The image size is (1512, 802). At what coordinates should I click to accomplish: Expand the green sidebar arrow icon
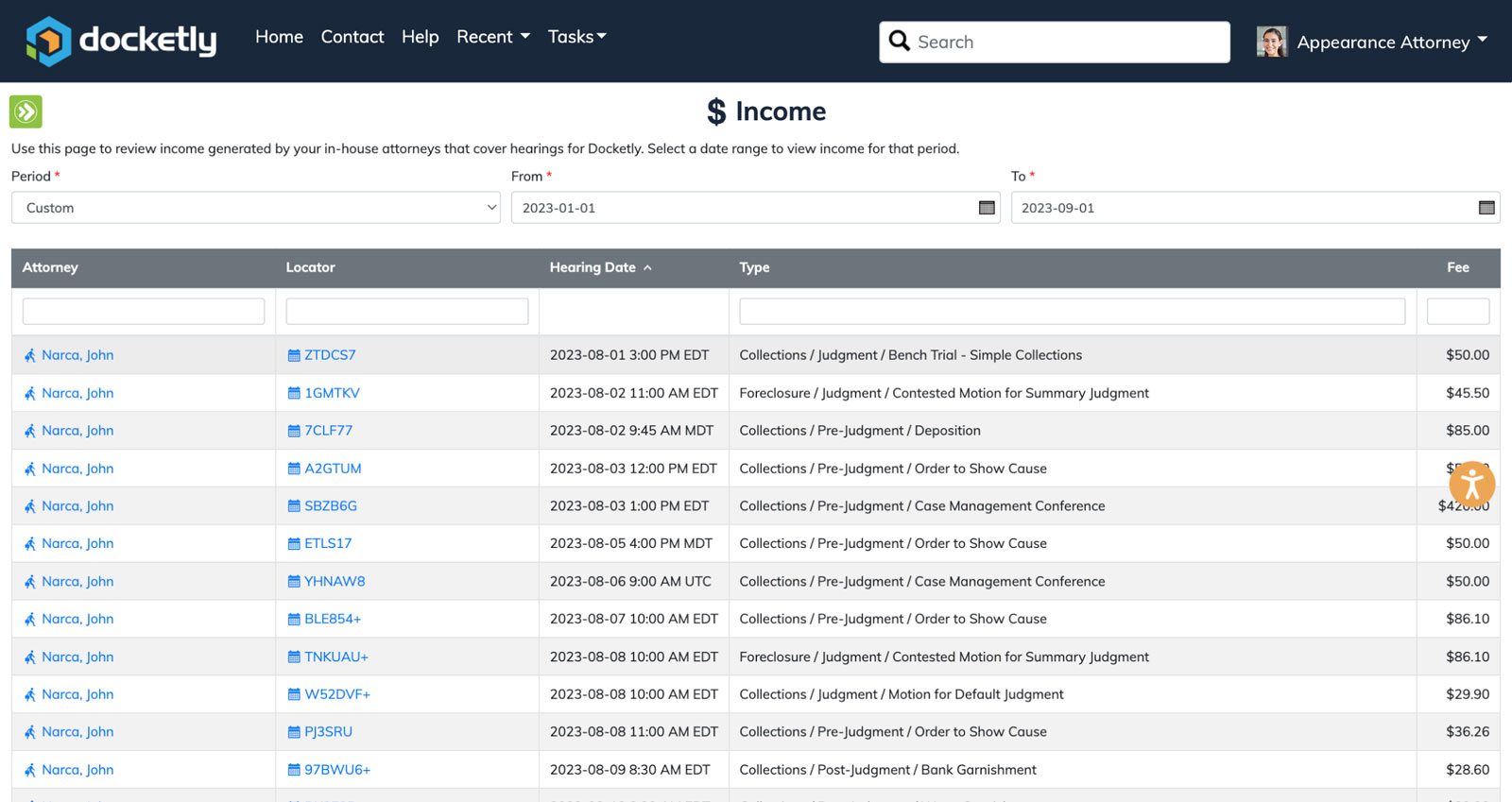pyautogui.click(x=26, y=111)
